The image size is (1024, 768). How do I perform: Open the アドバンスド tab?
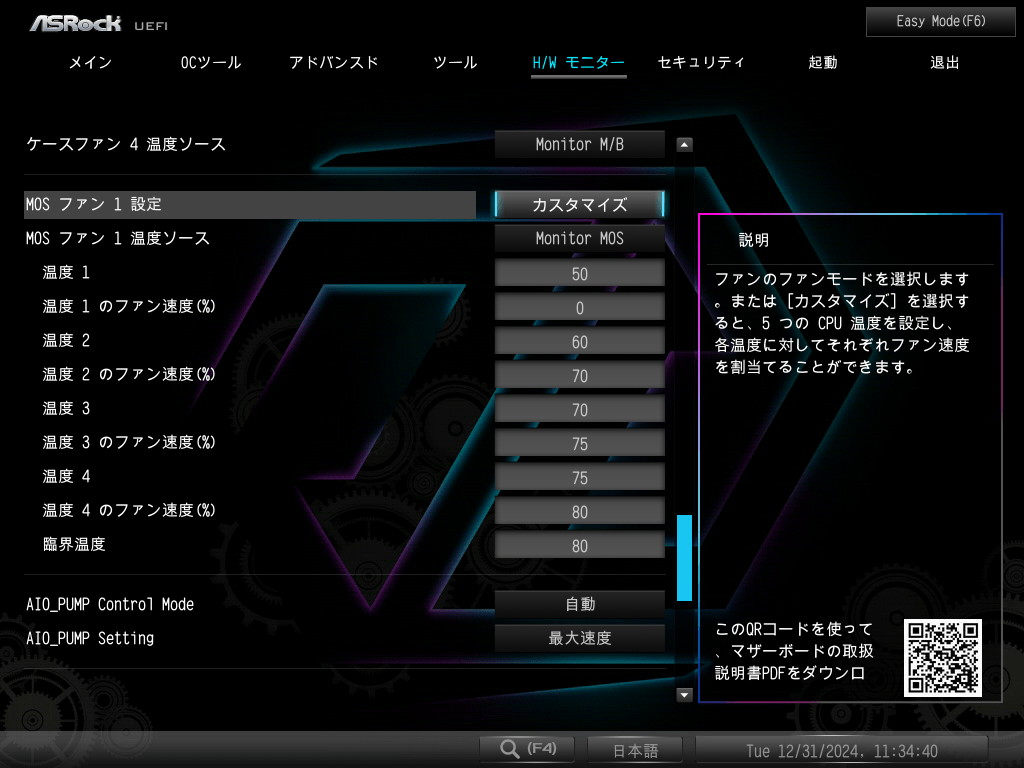334,63
